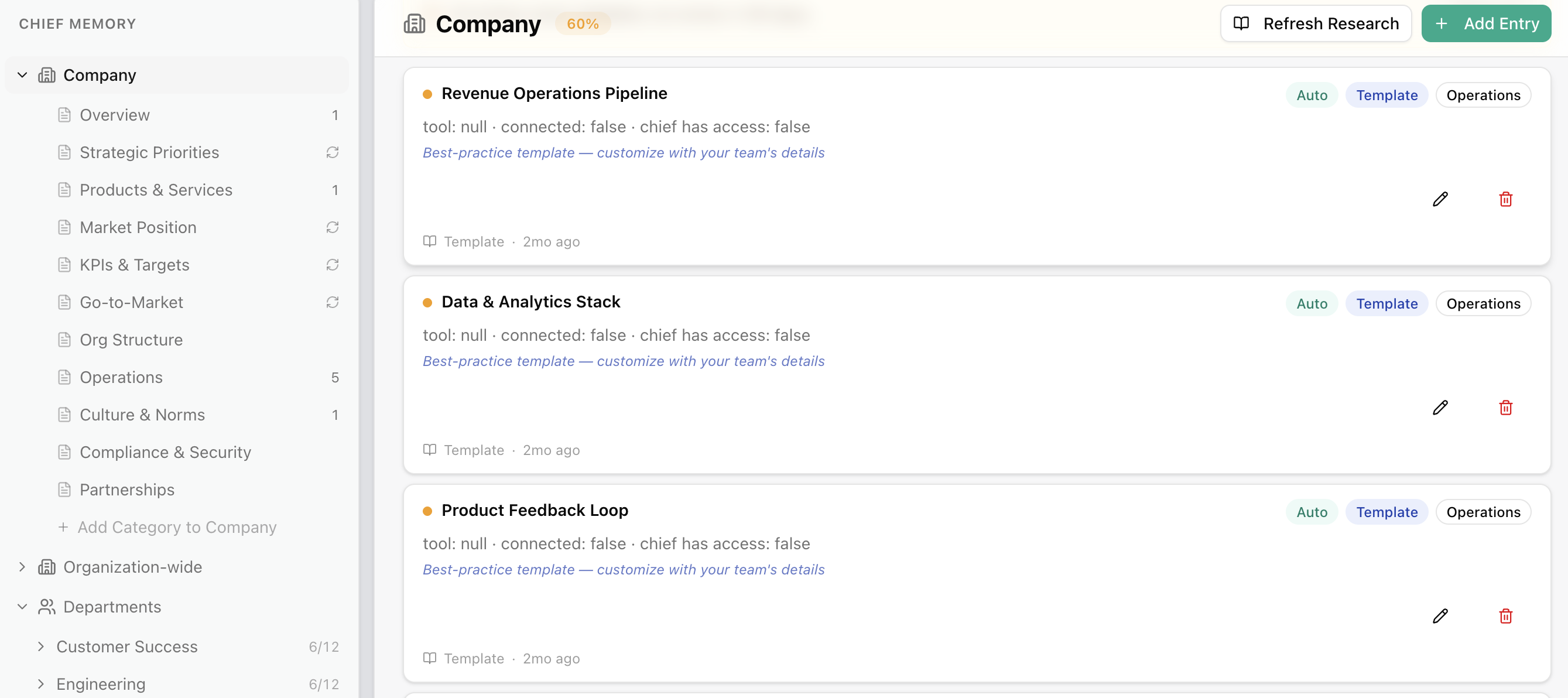Click refresh icon beside Market Position

pyautogui.click(x=333, y=227)
